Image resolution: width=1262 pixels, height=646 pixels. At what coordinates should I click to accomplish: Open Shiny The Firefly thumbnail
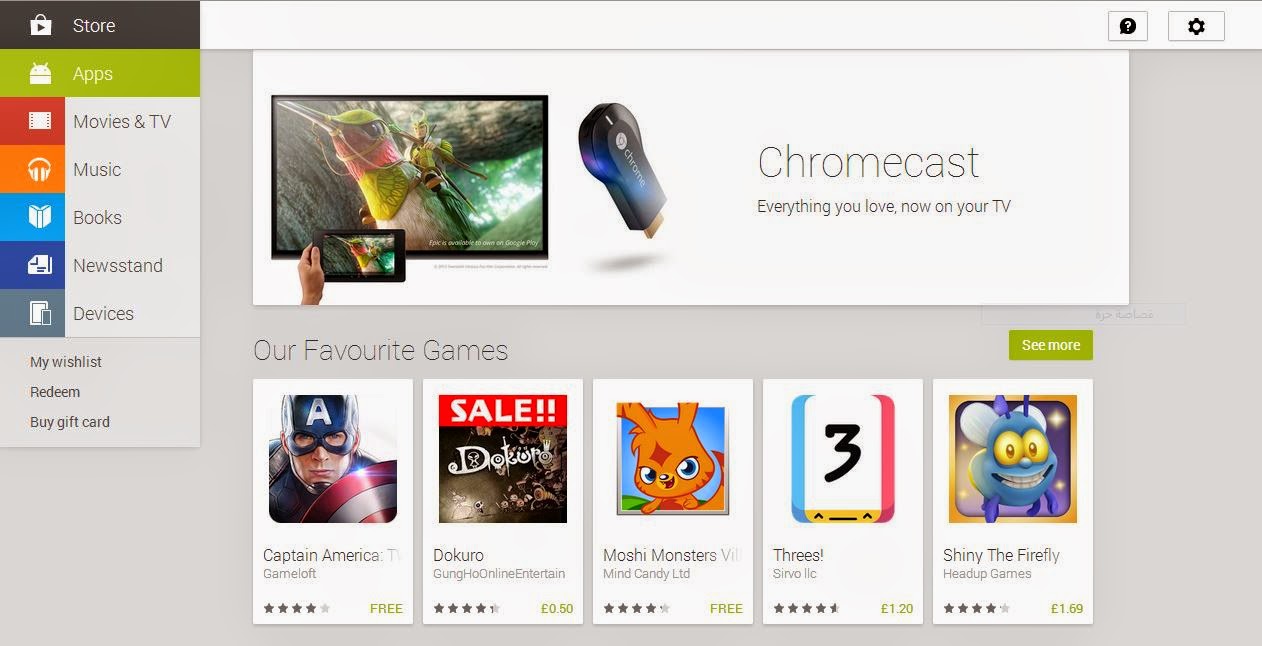point(1013,459)
